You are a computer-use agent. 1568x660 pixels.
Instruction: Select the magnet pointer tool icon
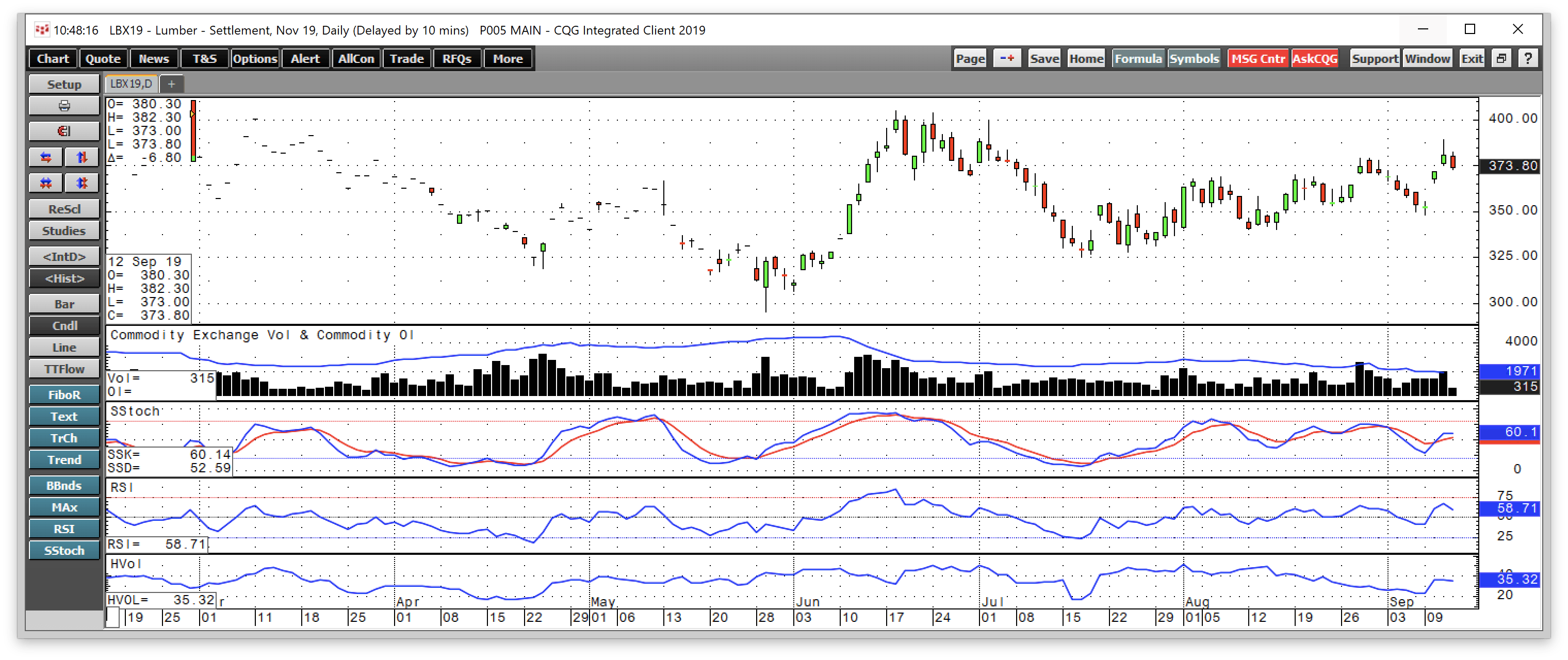tap(63, 131)
